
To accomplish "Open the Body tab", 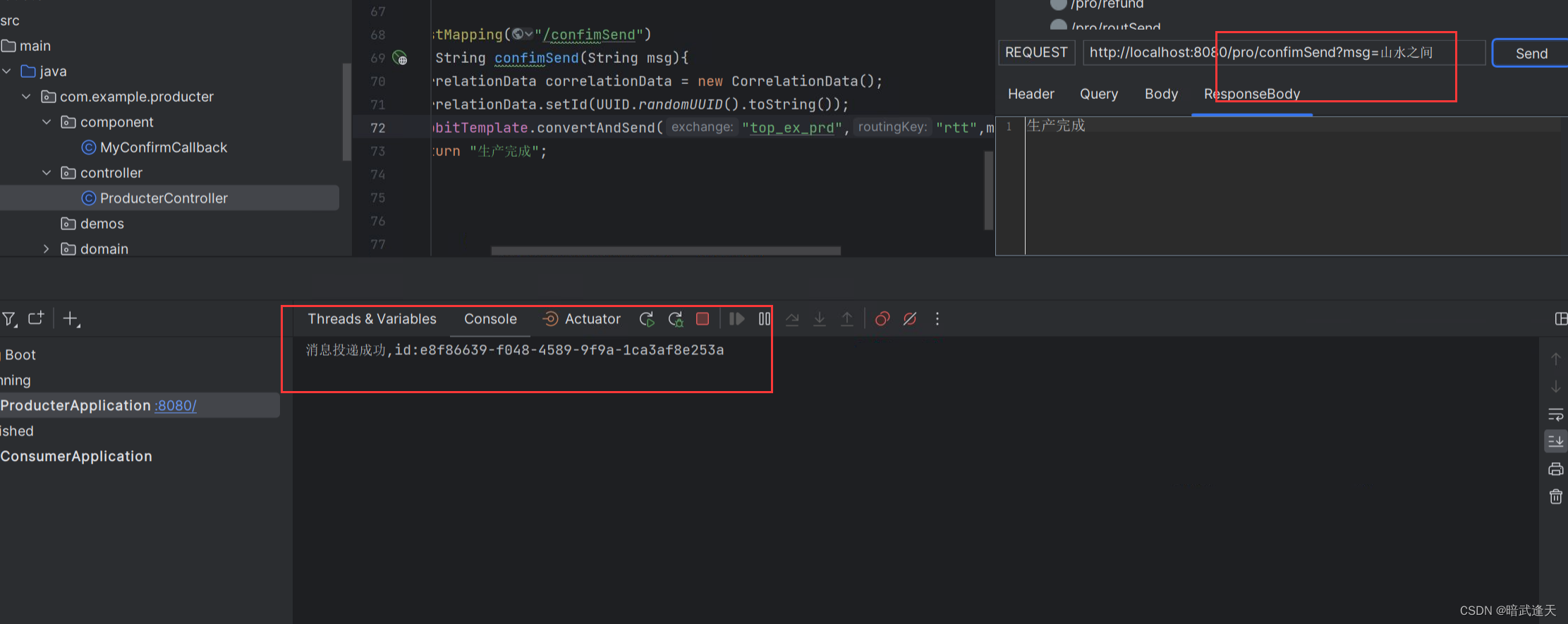I will [1161, 94].
